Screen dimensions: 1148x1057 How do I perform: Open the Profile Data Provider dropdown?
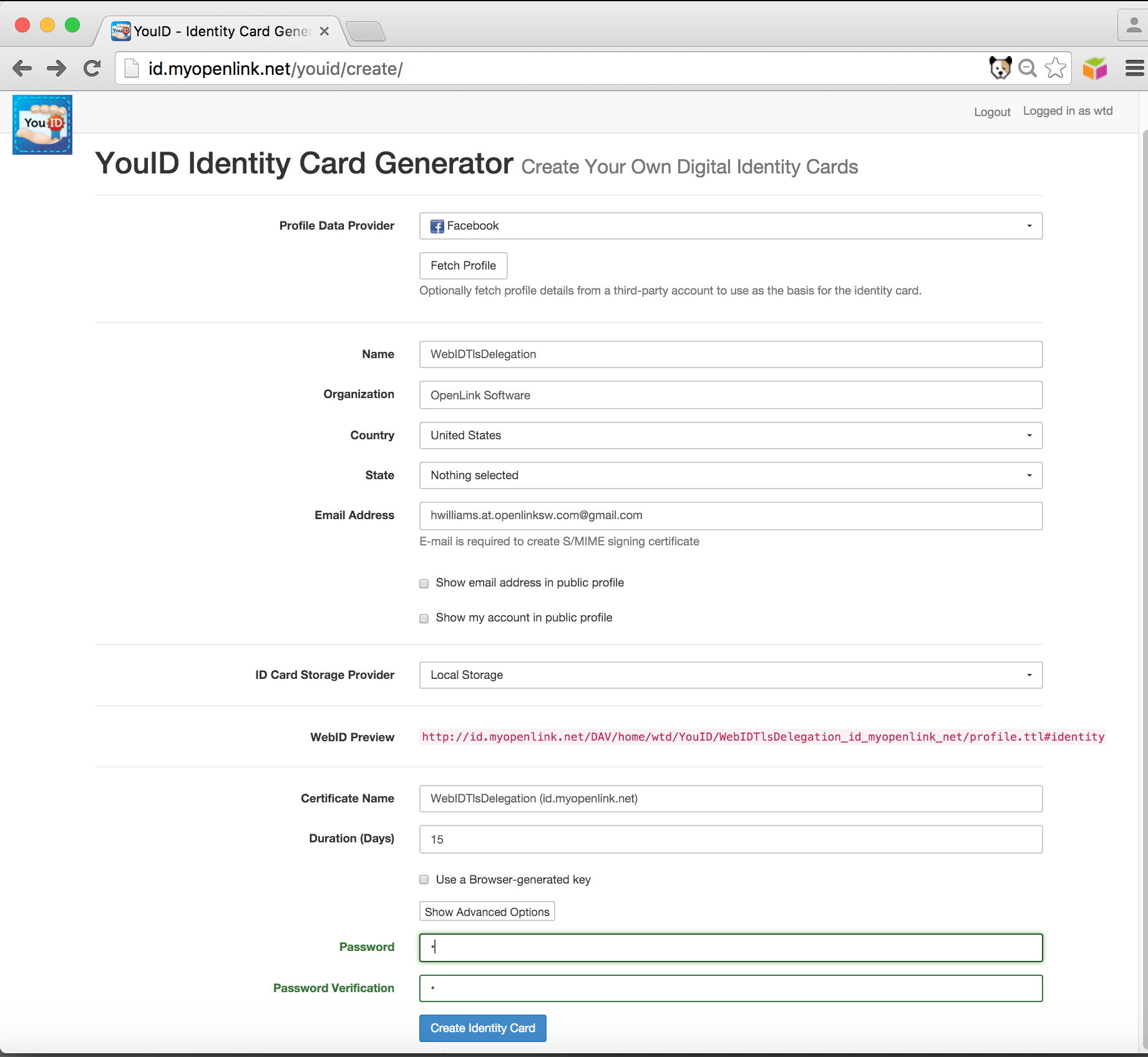730,226
